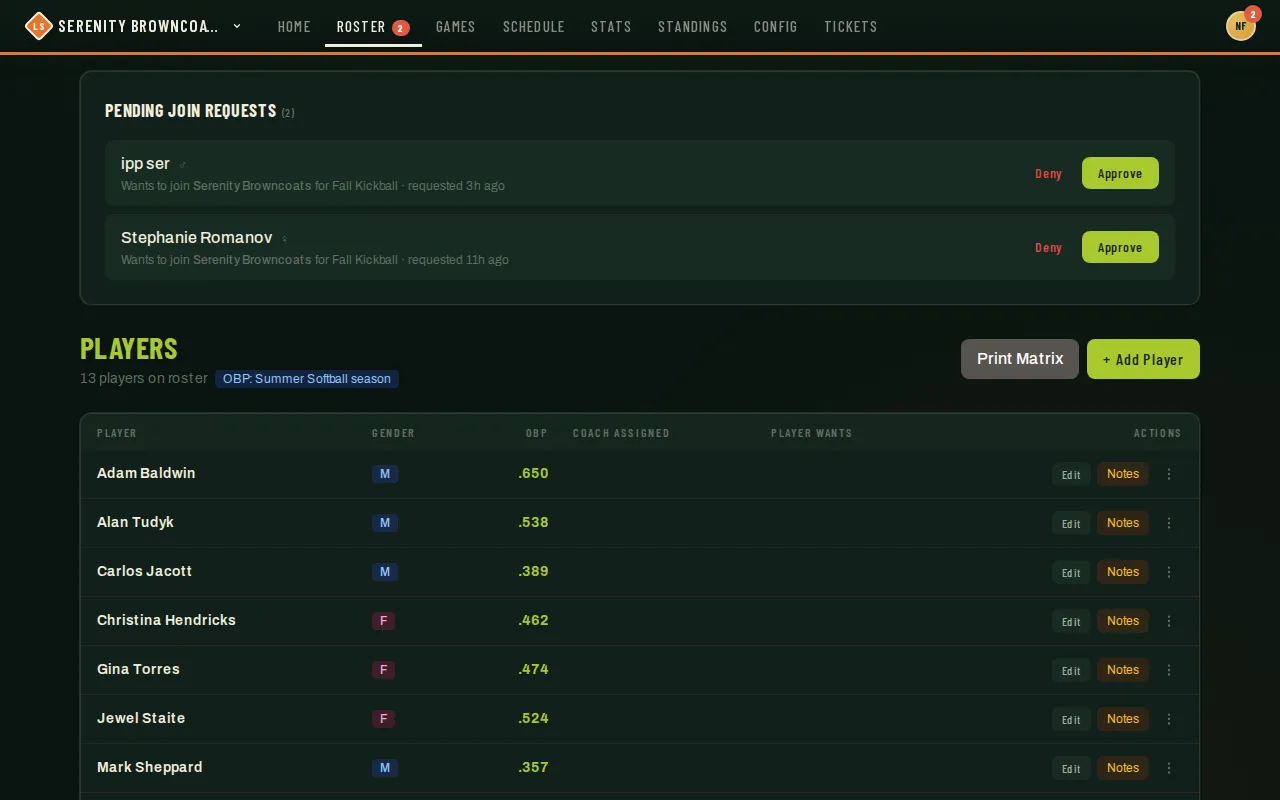Viewport: 1280px width, 800px height.
Task: Open Notes for Jewel Staite
Action: (1123, 719)
